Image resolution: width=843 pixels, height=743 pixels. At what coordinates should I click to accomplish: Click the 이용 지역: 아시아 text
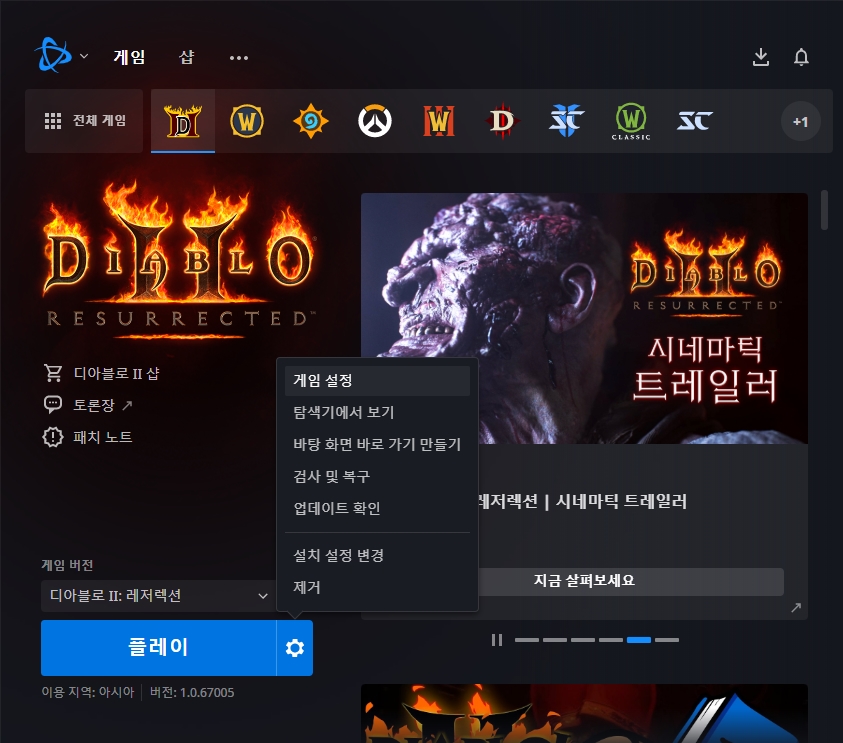pos(88,692)
